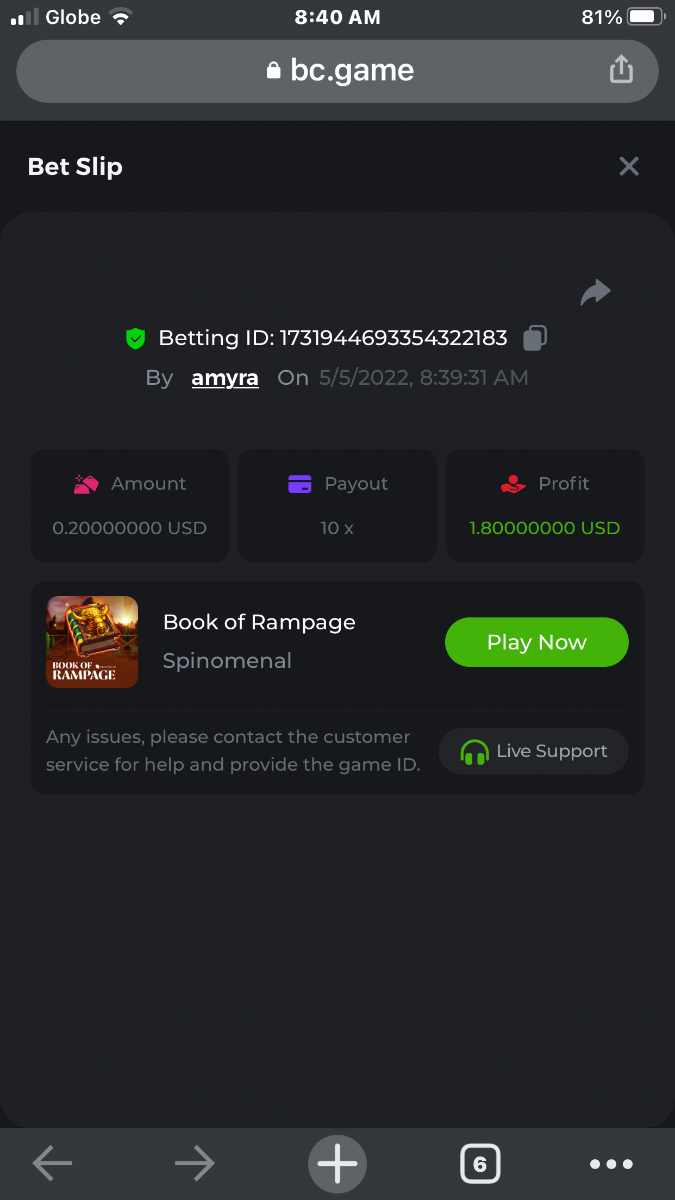Open the browser three-dot menu

coord(611,1164)
